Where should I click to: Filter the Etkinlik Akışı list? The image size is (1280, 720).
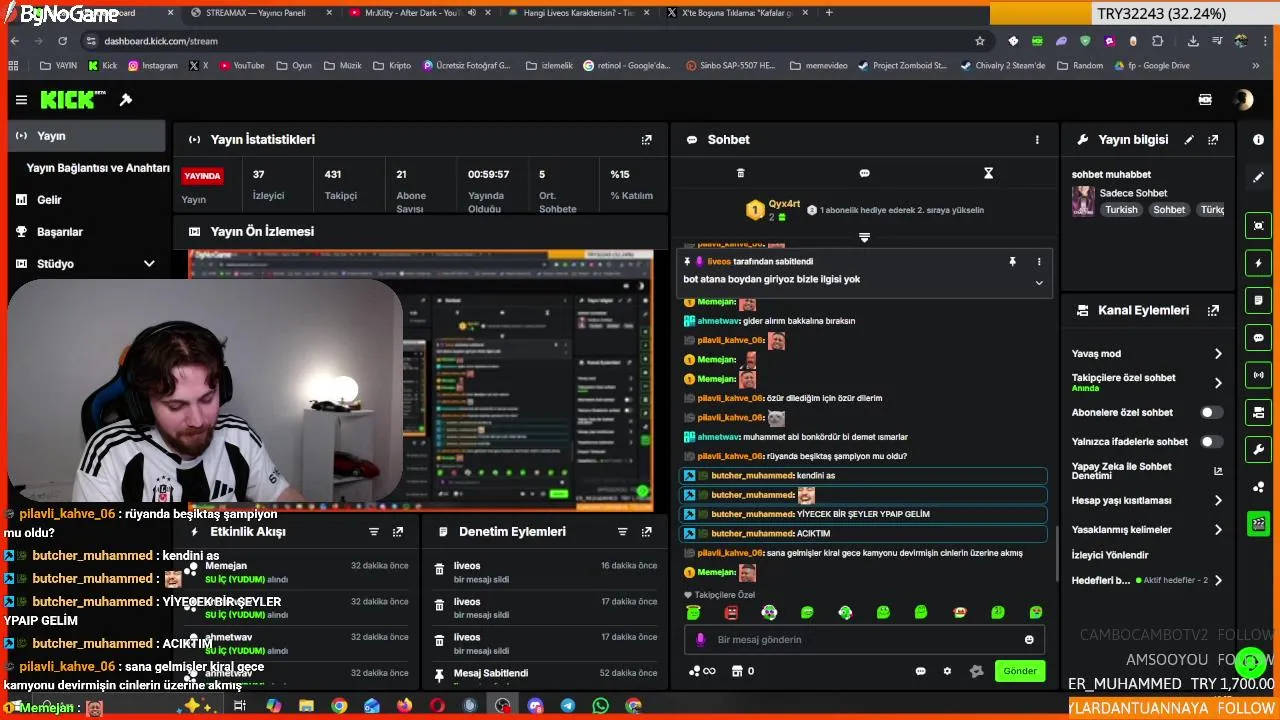point(374,532)
